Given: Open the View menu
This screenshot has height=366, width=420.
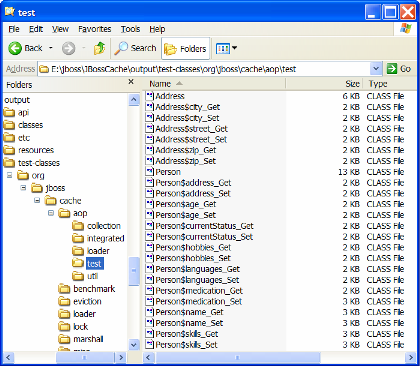Looking at the screenshot, I should point(60,29).
